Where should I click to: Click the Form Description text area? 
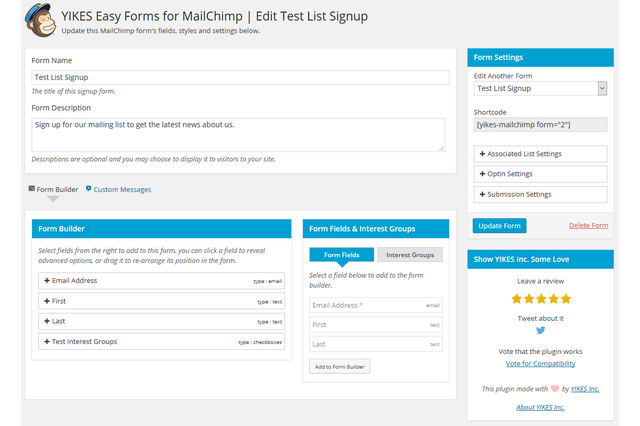click(238, 134)
